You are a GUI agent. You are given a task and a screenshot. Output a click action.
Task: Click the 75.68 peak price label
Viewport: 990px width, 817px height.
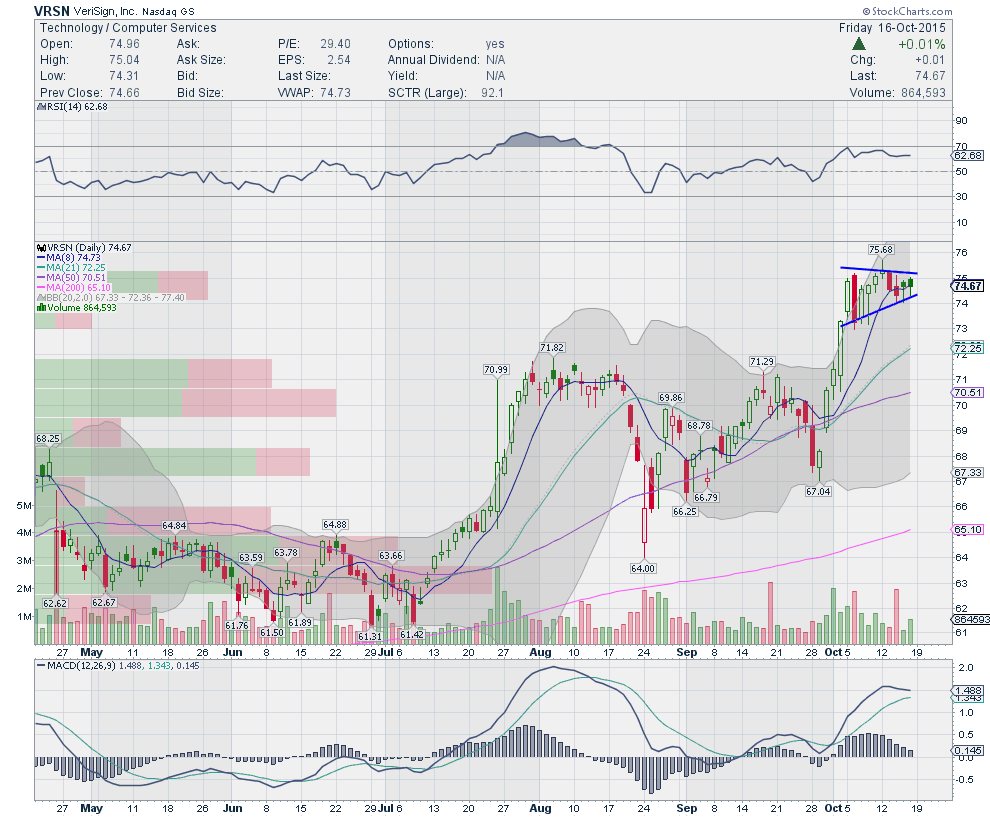coord(881,250)
